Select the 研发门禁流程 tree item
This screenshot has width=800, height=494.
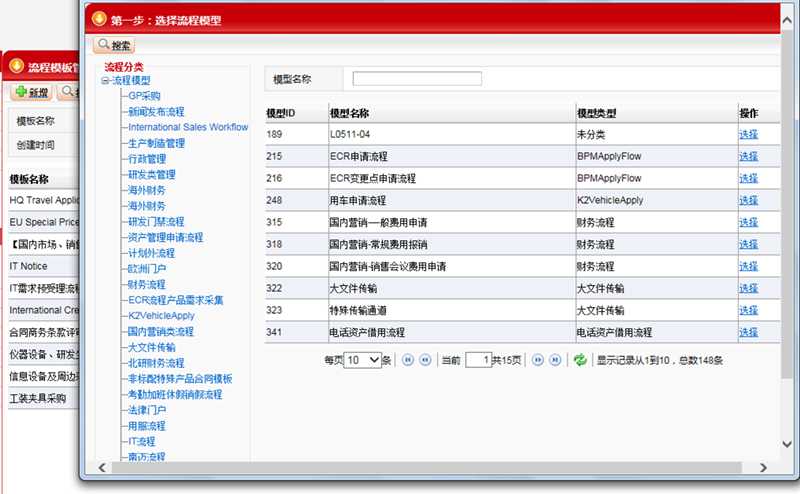pos(156,222)
